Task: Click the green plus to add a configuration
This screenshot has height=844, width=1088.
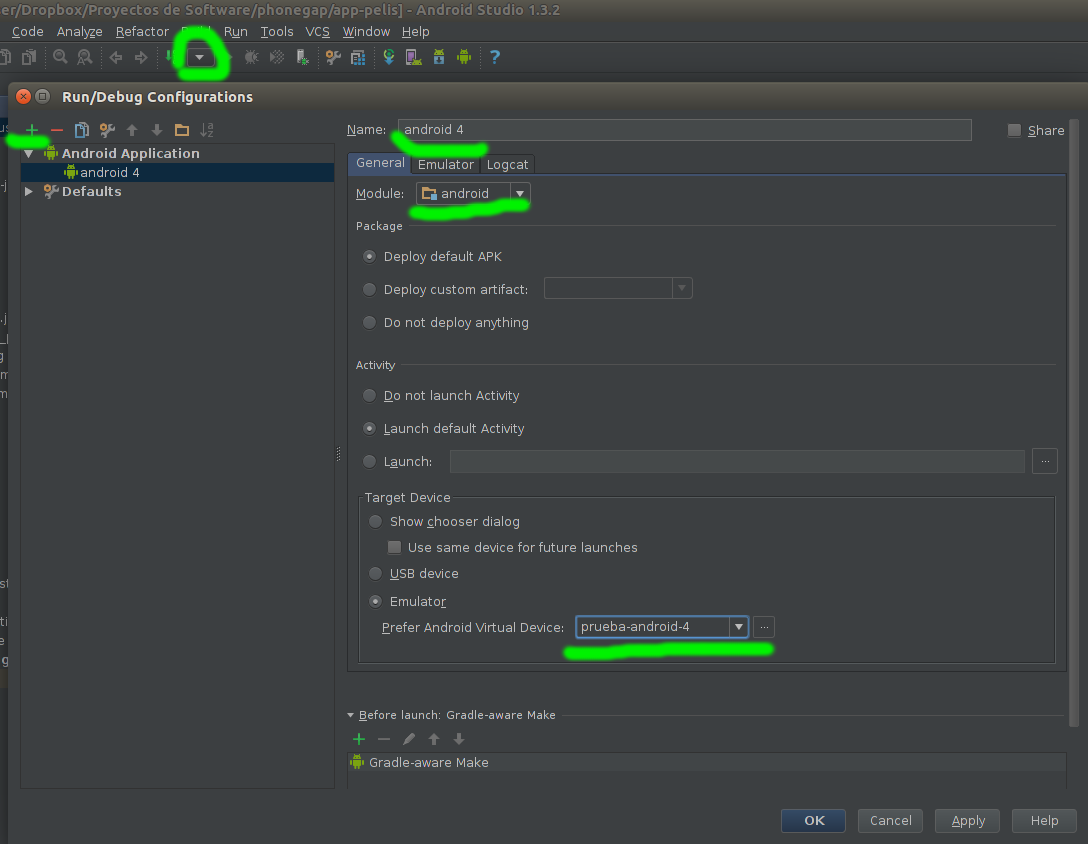Action: [32, 130]
